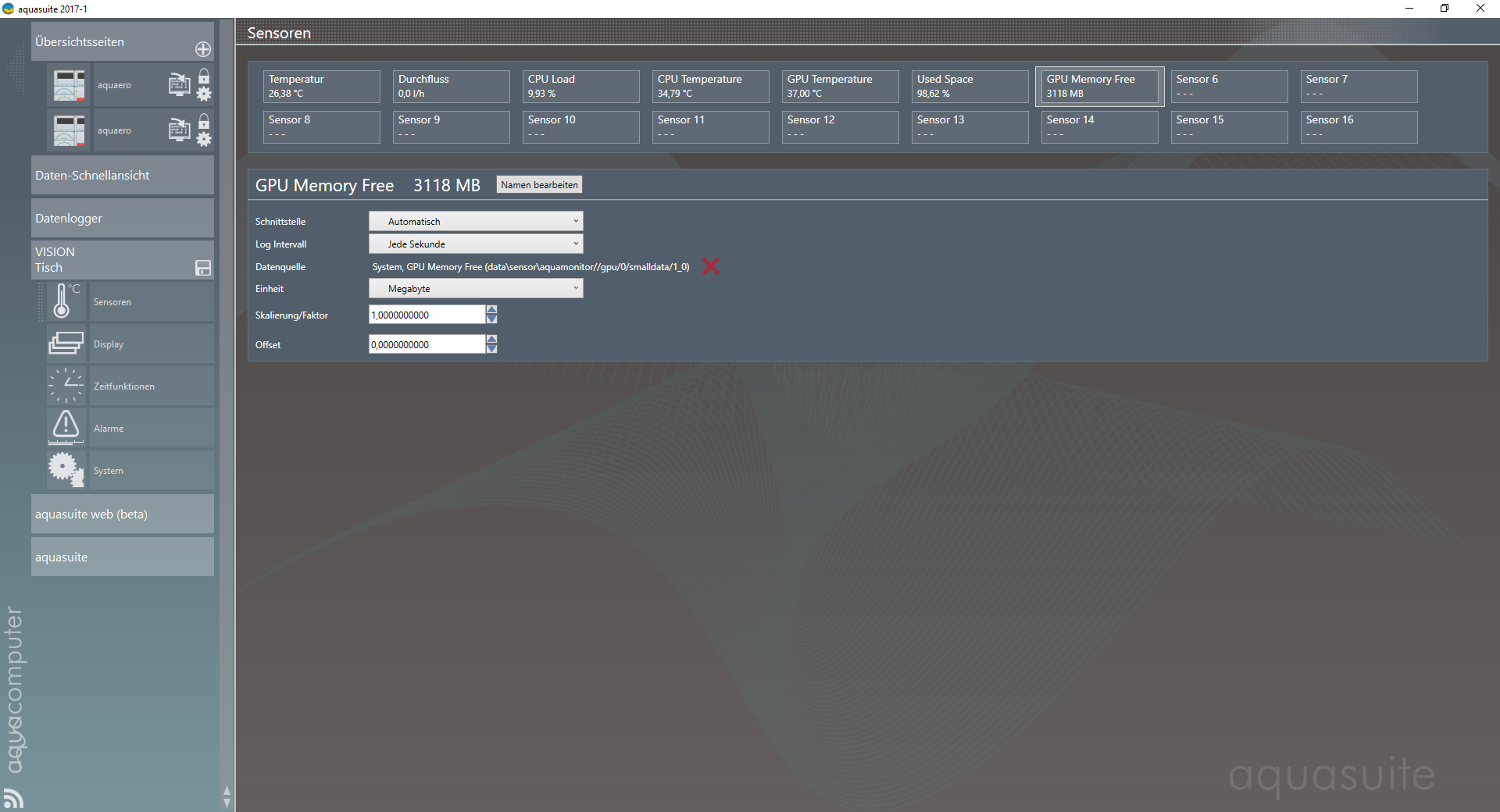Viewport: 1500px width, 812px height.
Task: Select the Durchfluss sensor tile
Action: [451, 86]
